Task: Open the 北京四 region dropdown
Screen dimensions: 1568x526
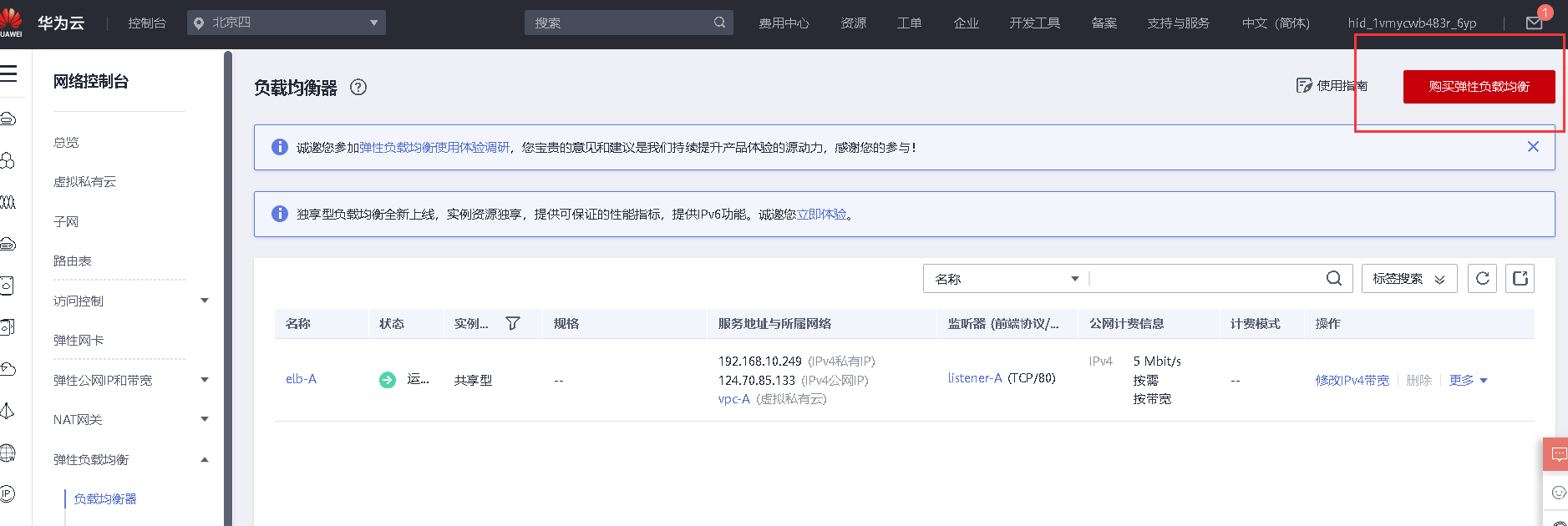Action: pyautogui.click(x=287, y=23)
